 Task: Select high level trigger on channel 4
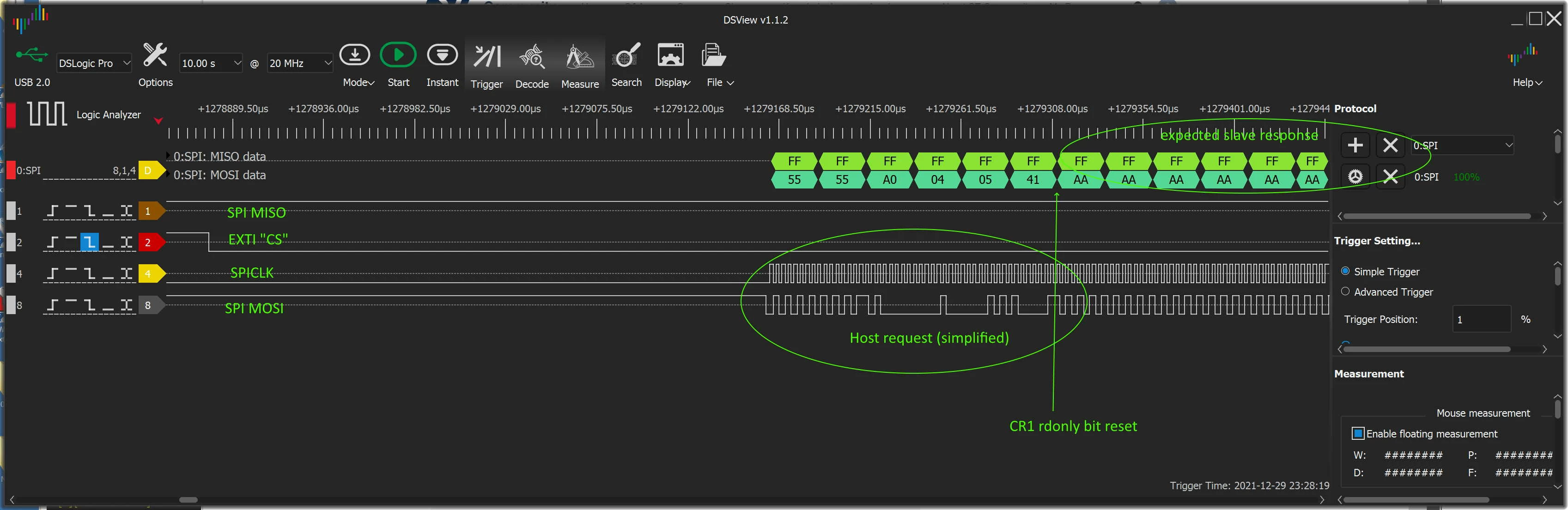coord(71,273)
